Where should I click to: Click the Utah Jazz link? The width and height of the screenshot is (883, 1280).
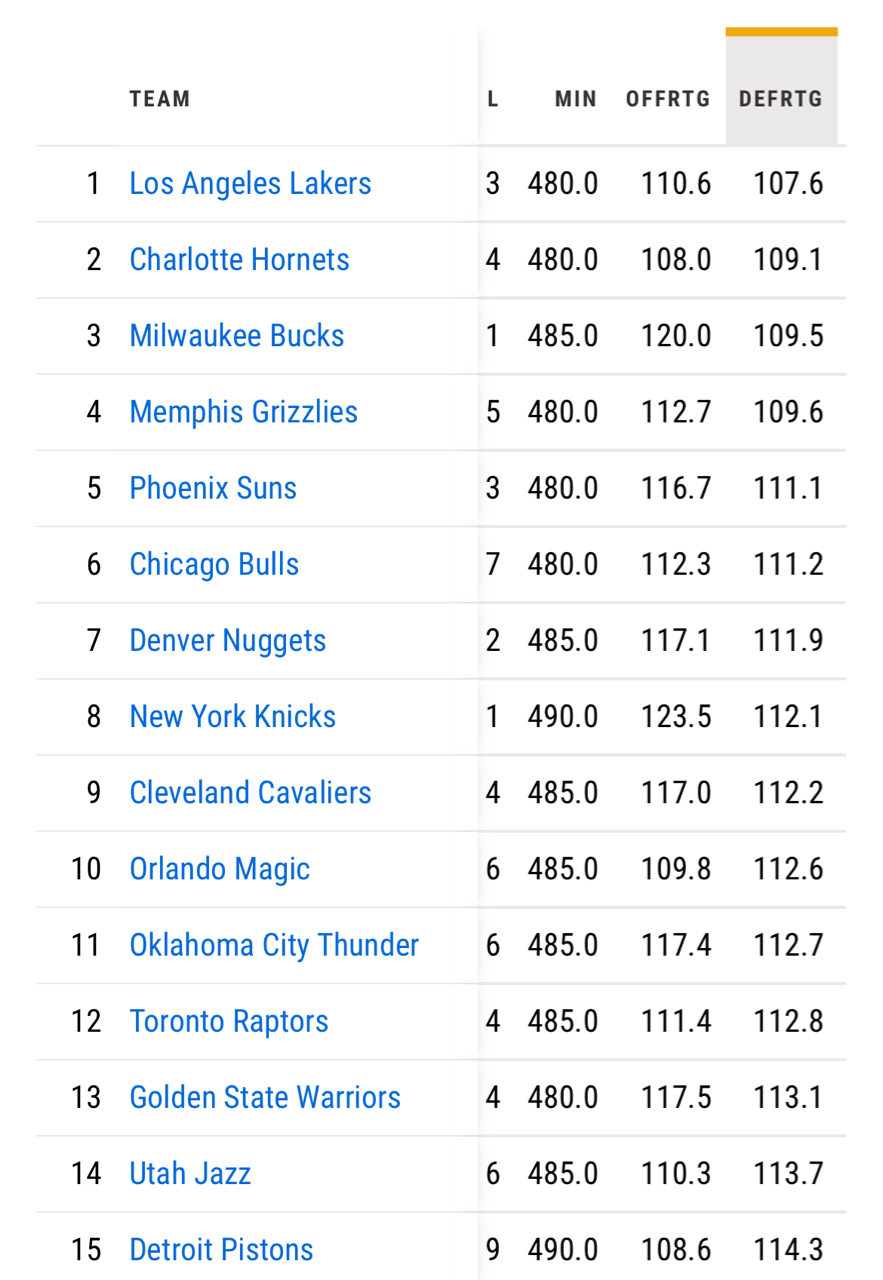pyautogui.click(x=190, y=1173)
